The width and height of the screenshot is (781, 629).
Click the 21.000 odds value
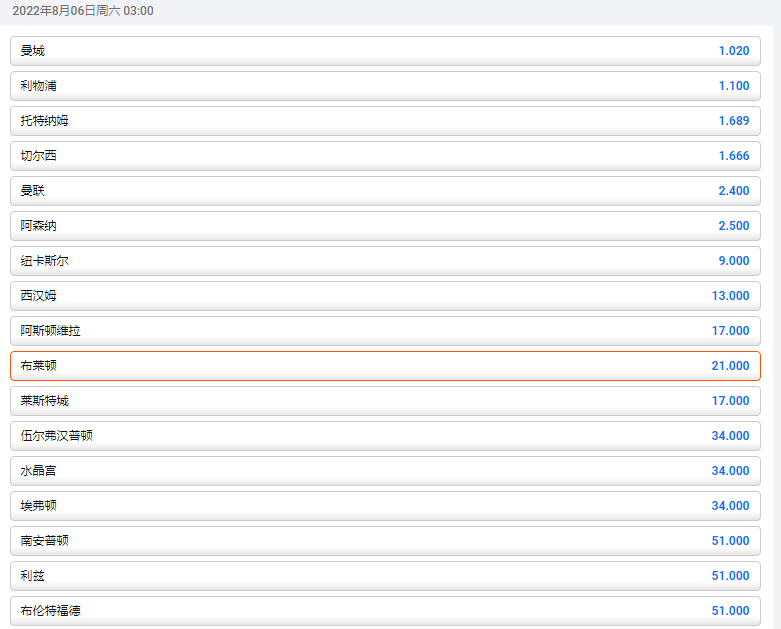coord(730,366)
